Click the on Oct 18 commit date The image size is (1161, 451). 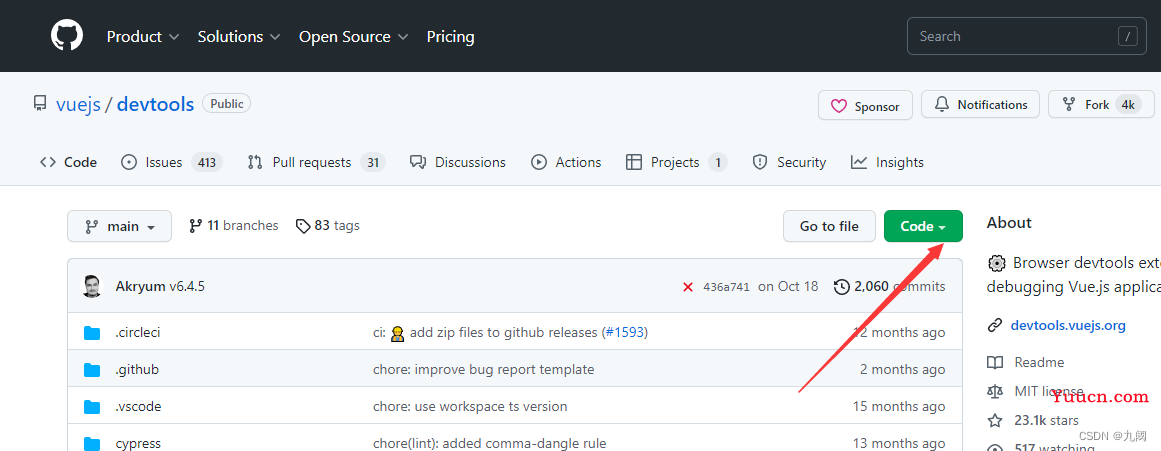coord(788,286)
